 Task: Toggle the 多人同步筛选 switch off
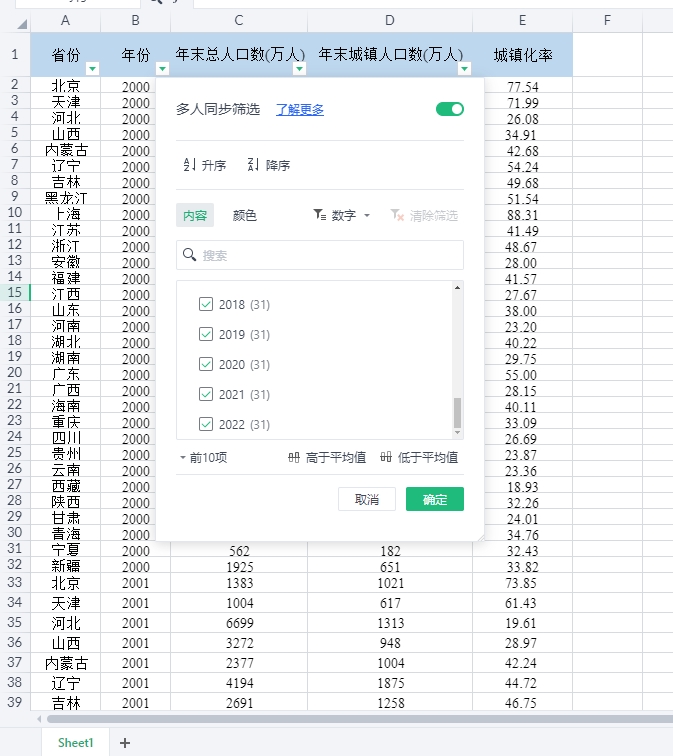point(450,109)
